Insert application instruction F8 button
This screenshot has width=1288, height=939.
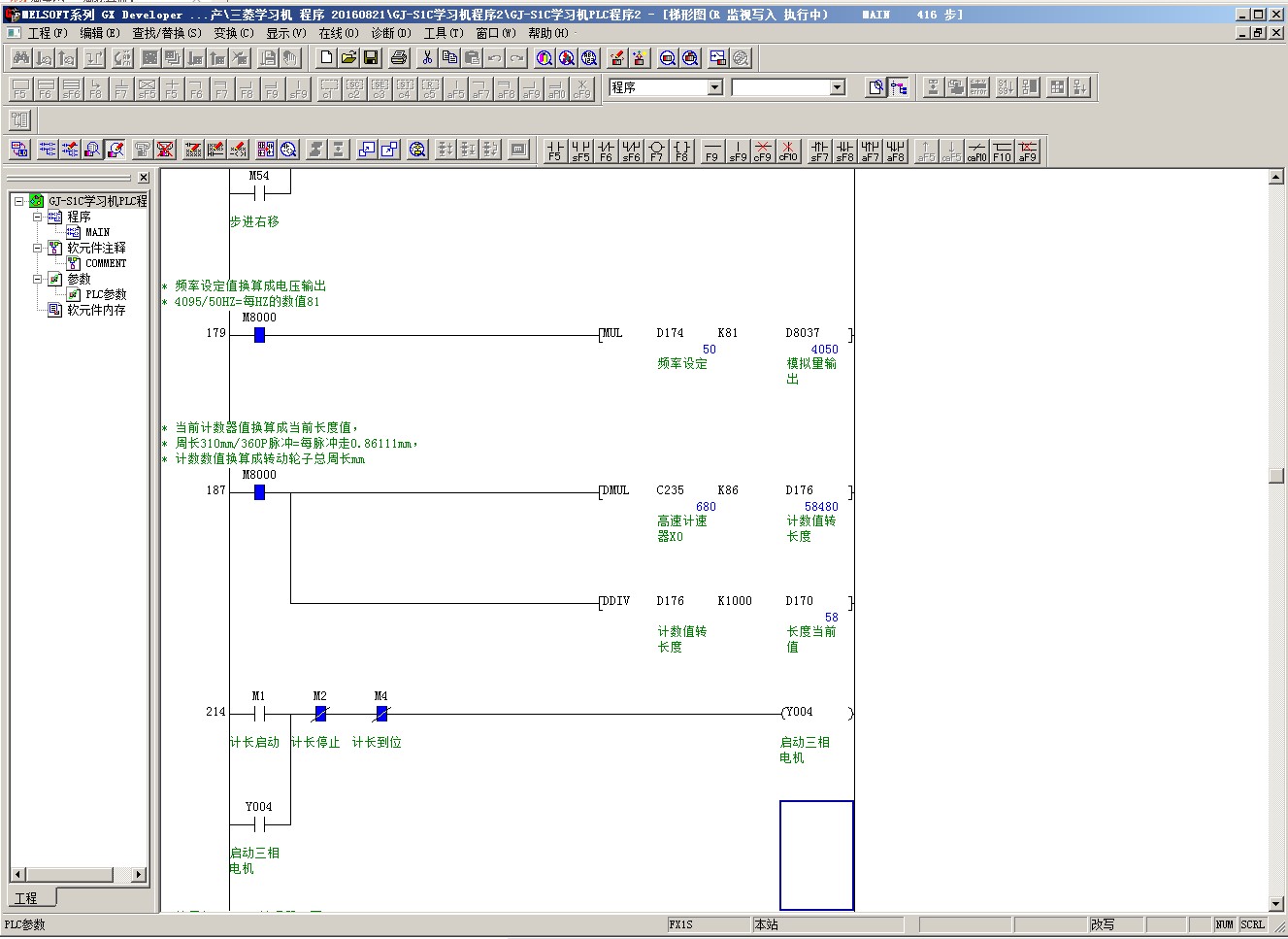coord(681,150)
